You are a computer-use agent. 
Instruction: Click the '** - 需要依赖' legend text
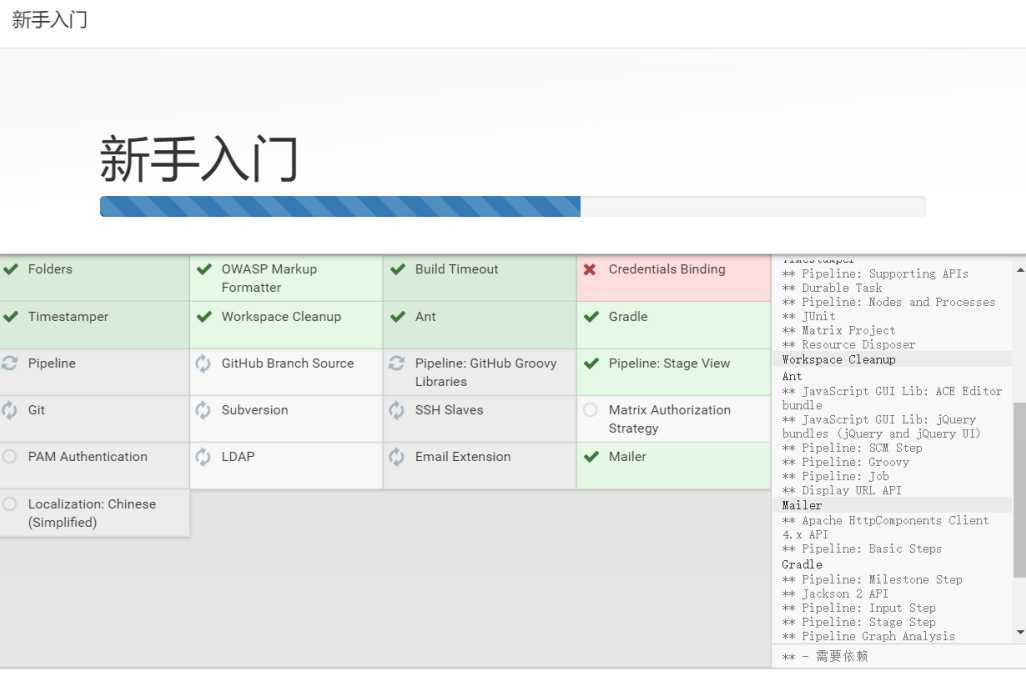click(824, 656)
